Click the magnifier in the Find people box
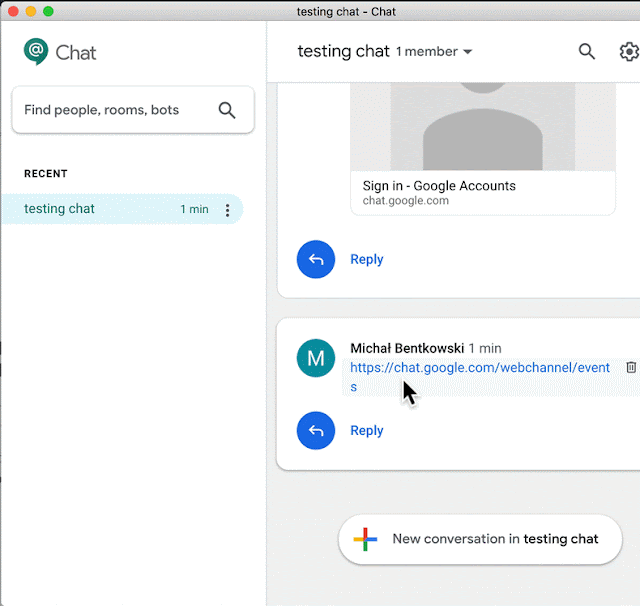640x606 pixels. click(x=227, y=110)
